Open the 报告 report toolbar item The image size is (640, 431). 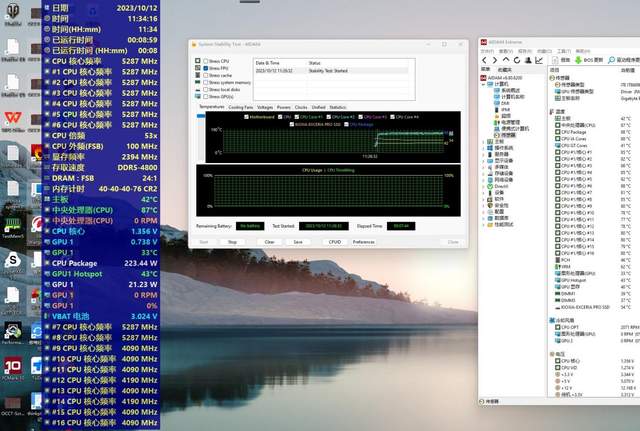click(562, 60)
